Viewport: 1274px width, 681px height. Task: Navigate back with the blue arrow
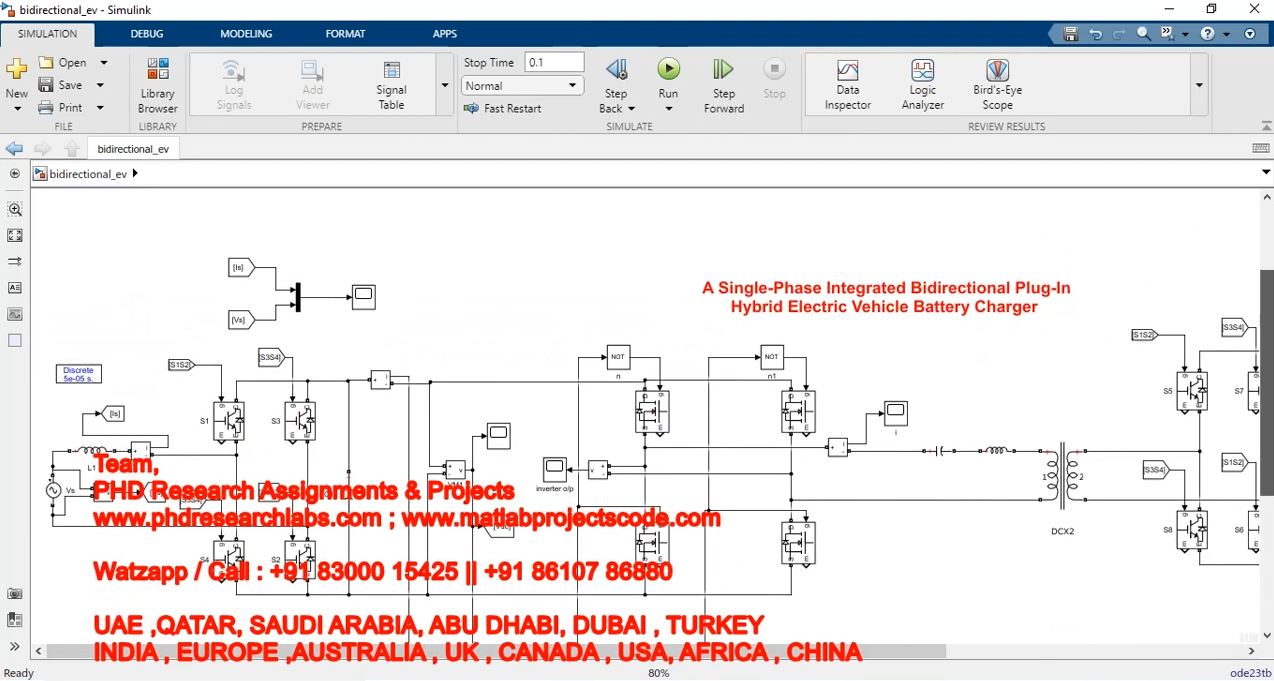[14, 149]
